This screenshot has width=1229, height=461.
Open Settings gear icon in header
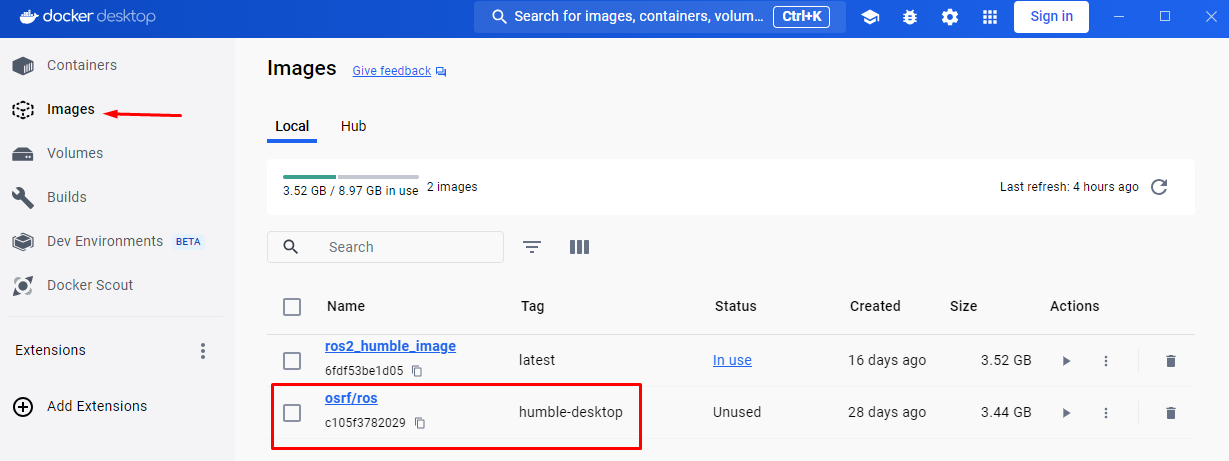click(950, 17)
